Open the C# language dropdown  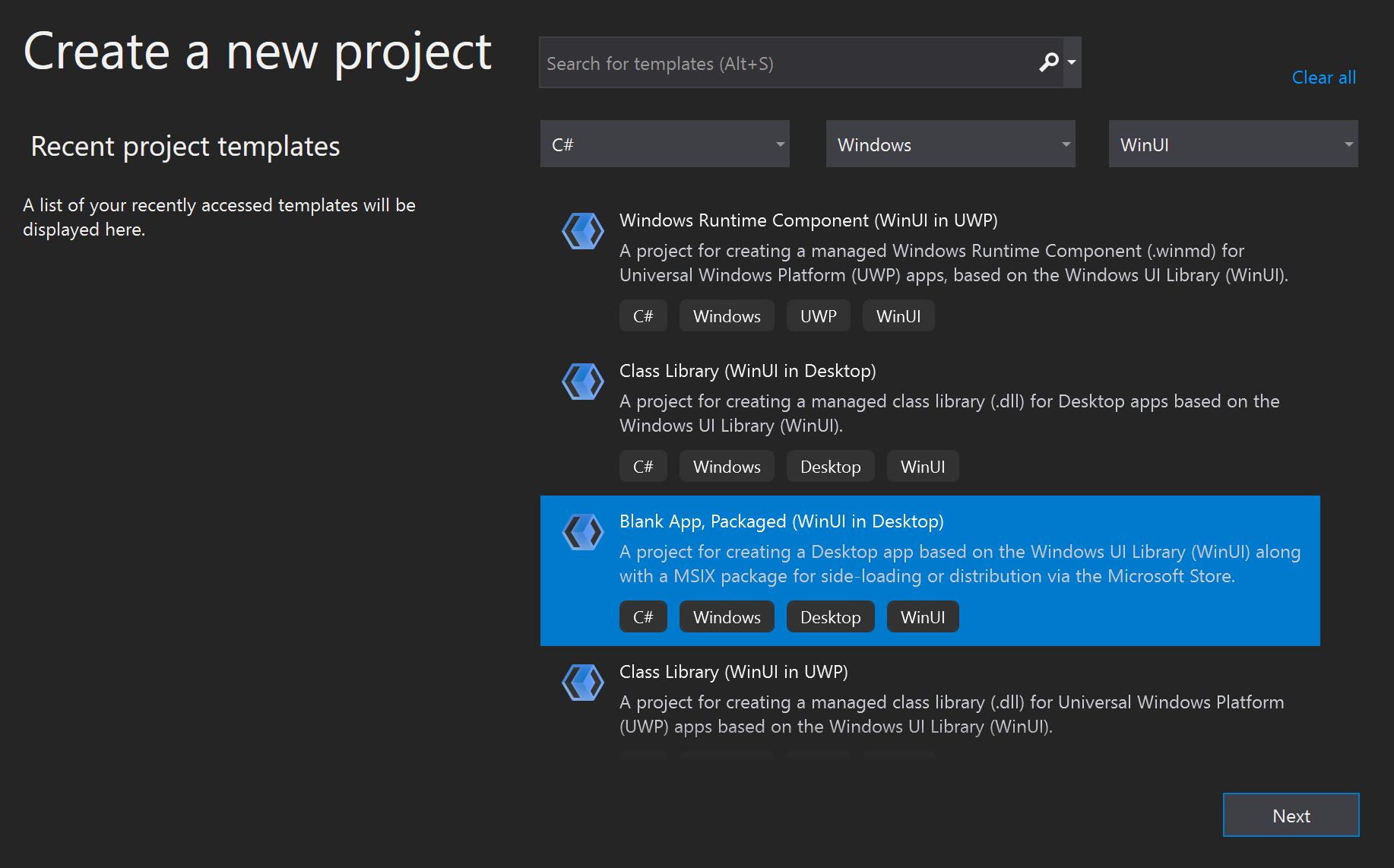coord(664,144)
